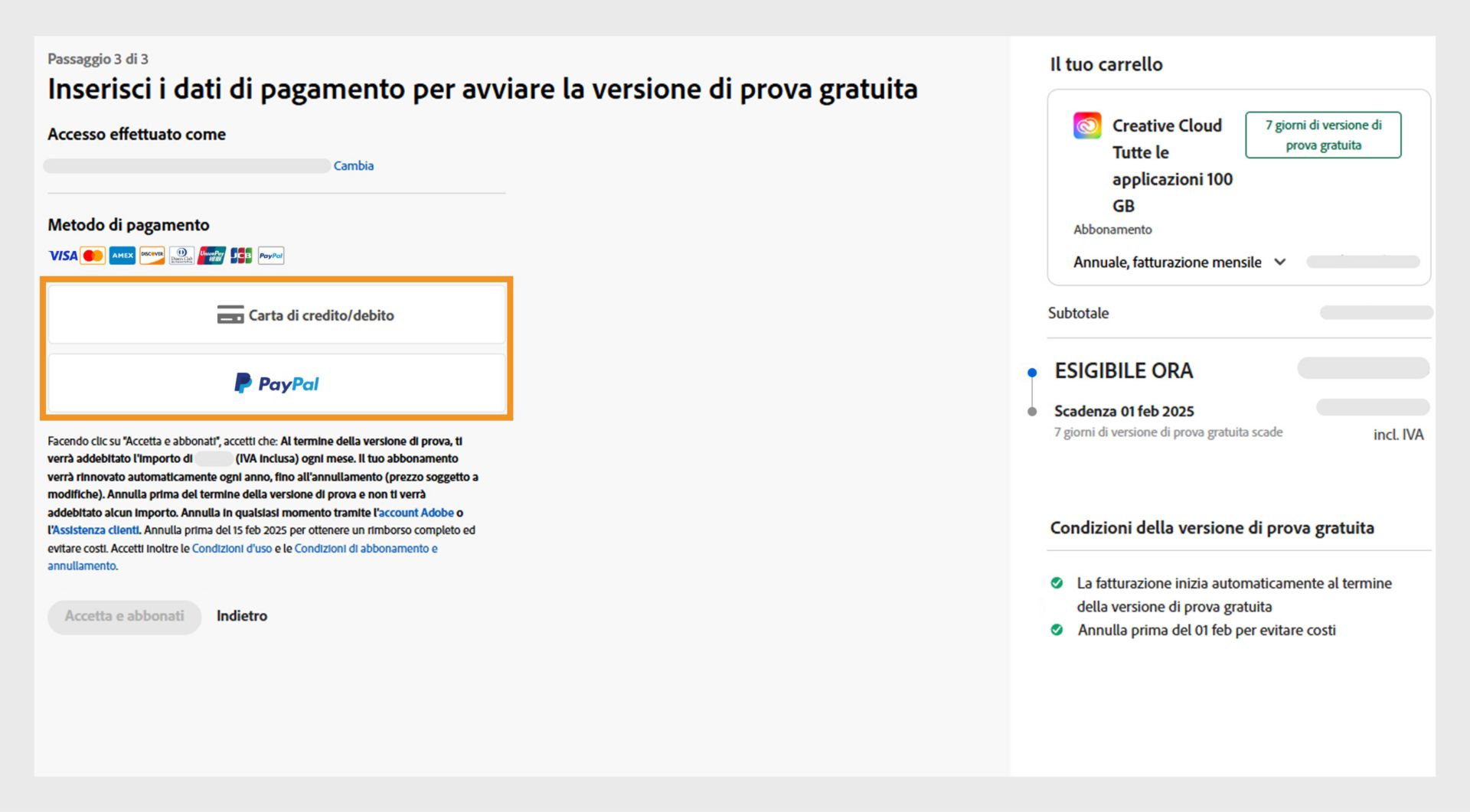Image resolution: width=1470 pixels, height=812 pixels.
Task: Click the ESIGIBILE ORA label
Action: [x=1124, y=371]
